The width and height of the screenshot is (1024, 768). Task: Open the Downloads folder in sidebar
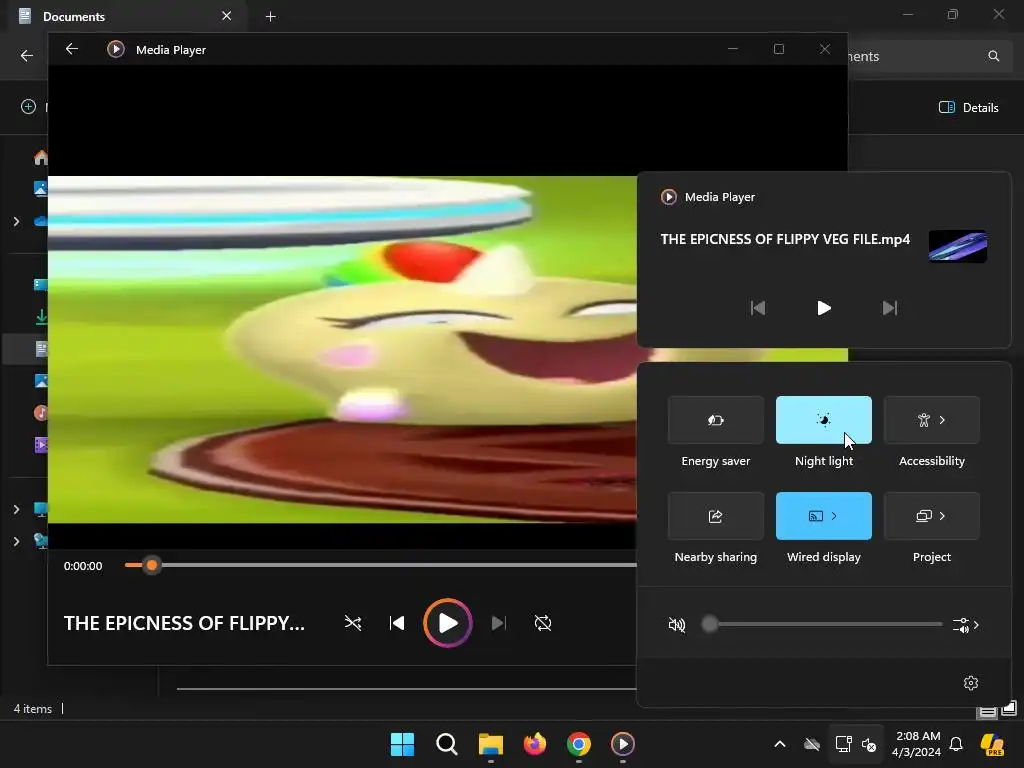tap(41, 317)
